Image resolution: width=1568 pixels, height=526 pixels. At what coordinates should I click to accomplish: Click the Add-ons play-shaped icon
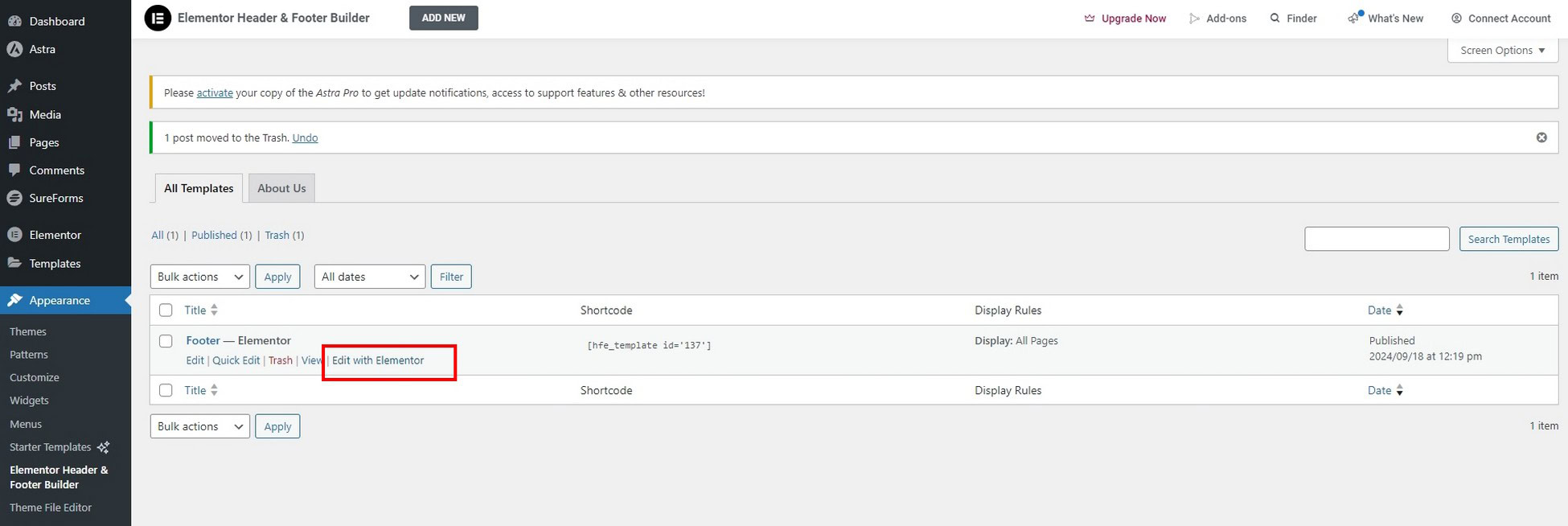(x=1194, y=18)
